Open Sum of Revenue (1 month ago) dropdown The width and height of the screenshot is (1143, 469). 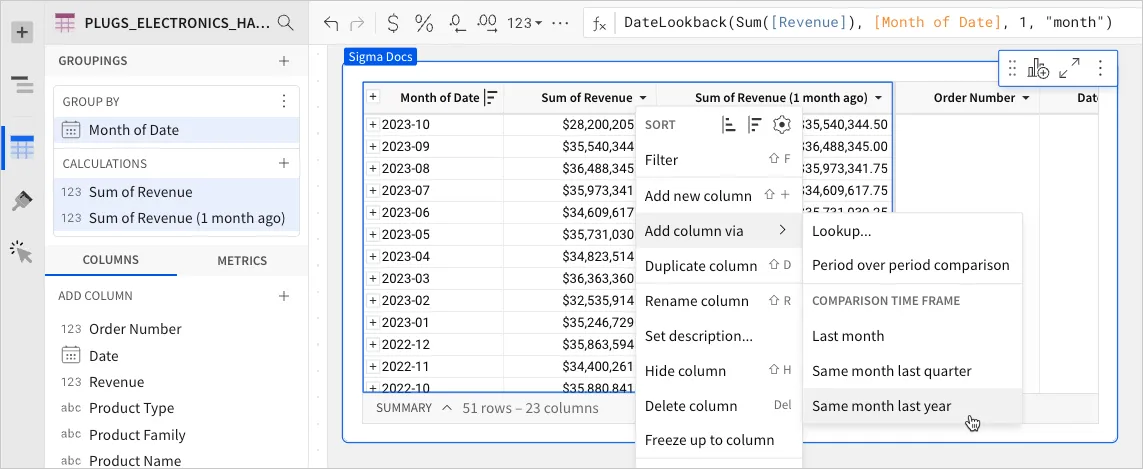tap(878, 98)
